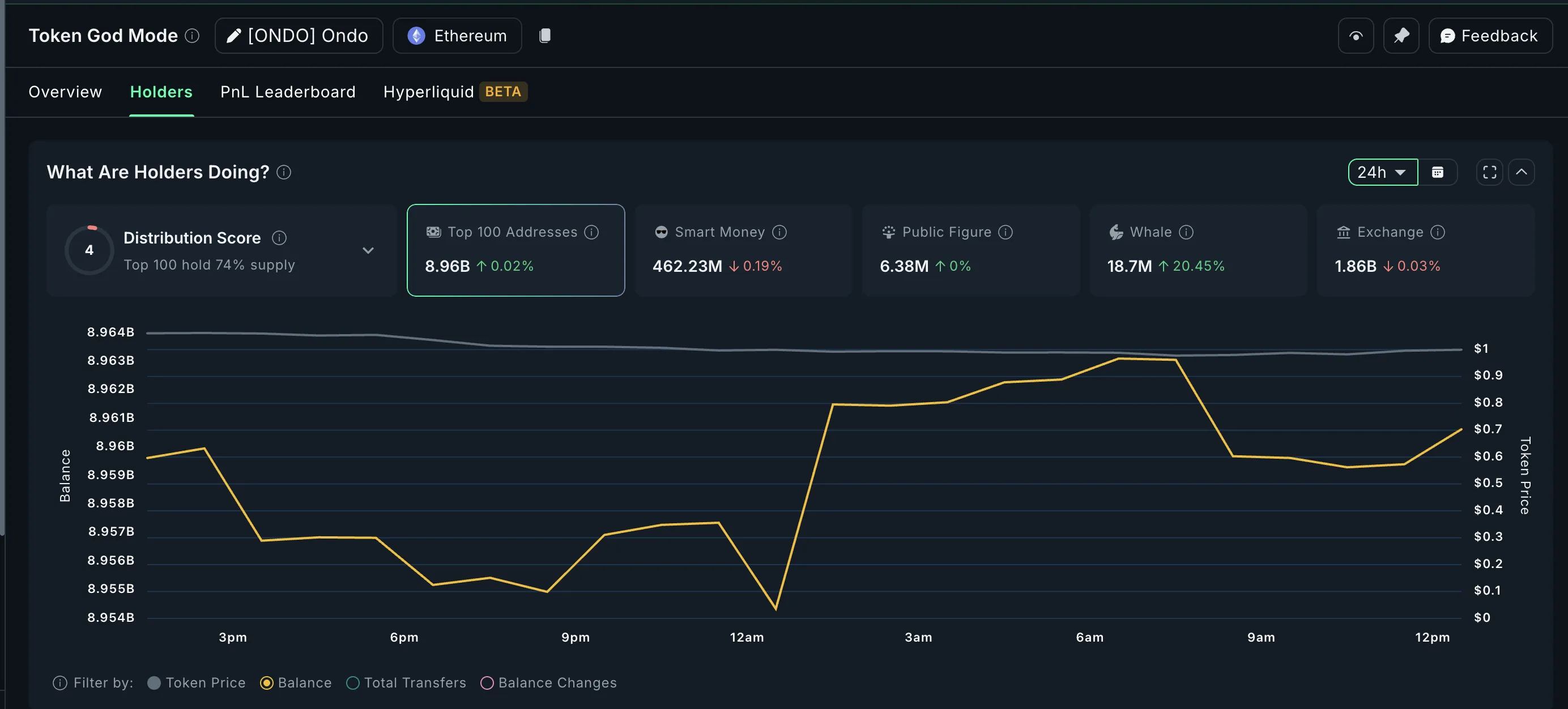This screenshot has width=1568, height=709.
Task: Click the Distribution Score gauge circle
Action: click(89, 250)
